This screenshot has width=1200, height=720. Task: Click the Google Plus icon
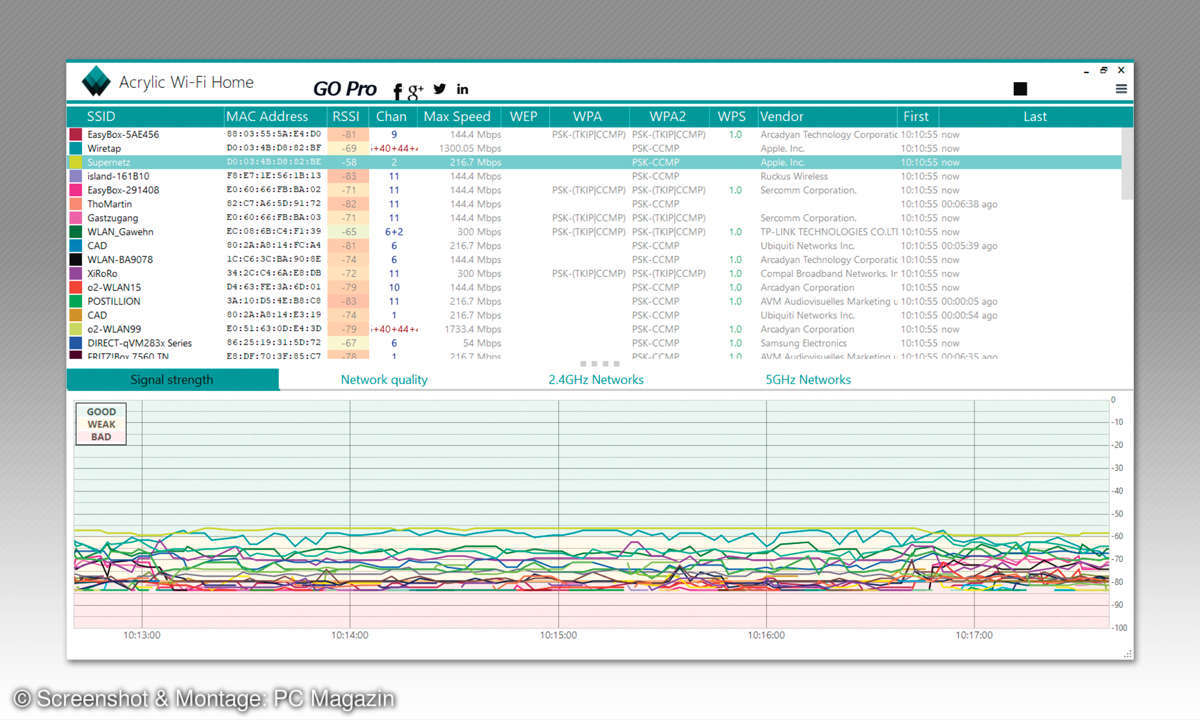[416, 91]
